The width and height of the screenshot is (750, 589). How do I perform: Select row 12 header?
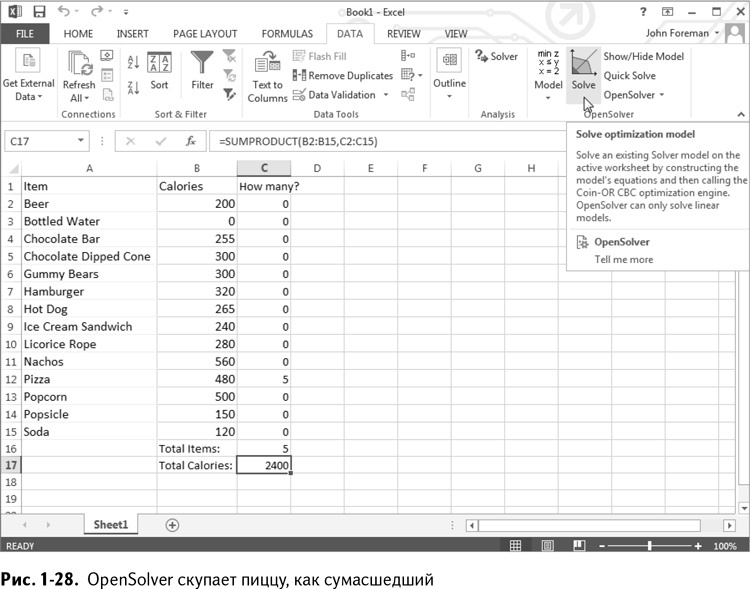11,379
